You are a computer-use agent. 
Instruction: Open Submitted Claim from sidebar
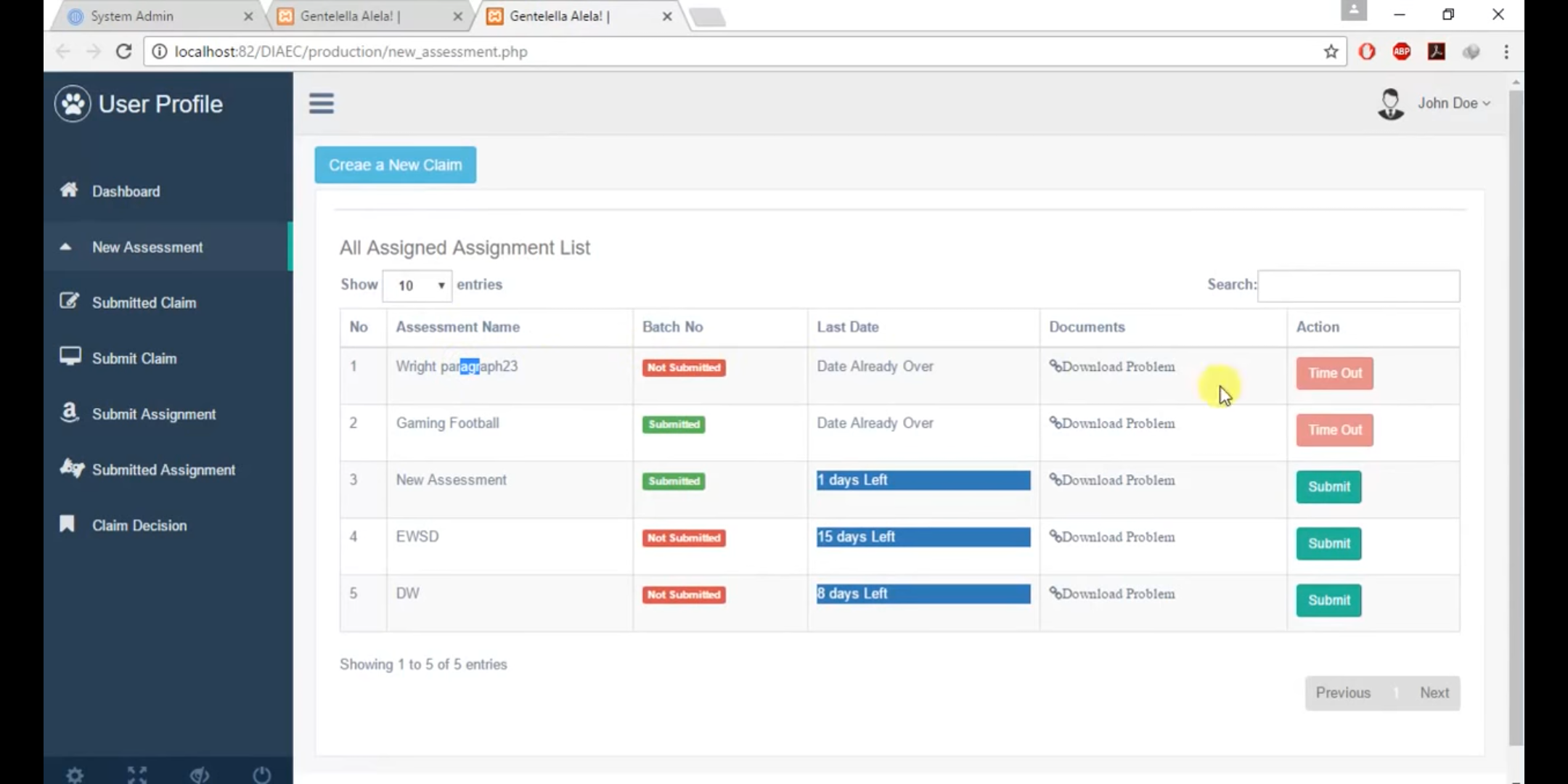(x=144, y=303)
